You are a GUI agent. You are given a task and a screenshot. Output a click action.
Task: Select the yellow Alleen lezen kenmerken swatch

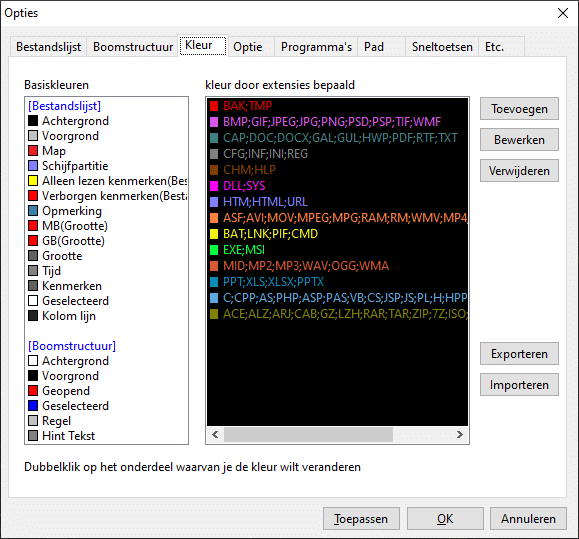click(x=33, y=181)
